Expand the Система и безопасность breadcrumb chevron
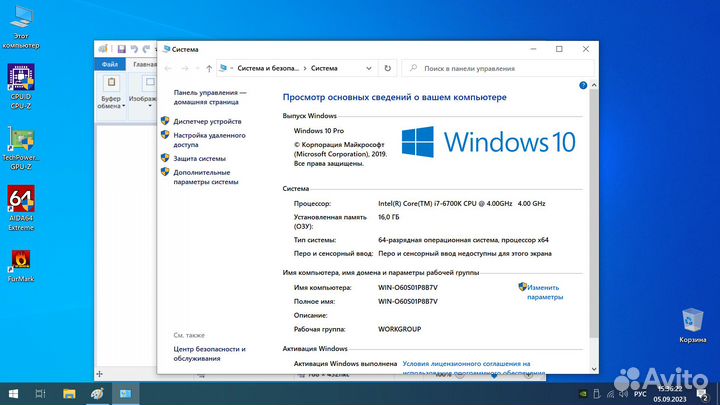 tap(304, 69)
